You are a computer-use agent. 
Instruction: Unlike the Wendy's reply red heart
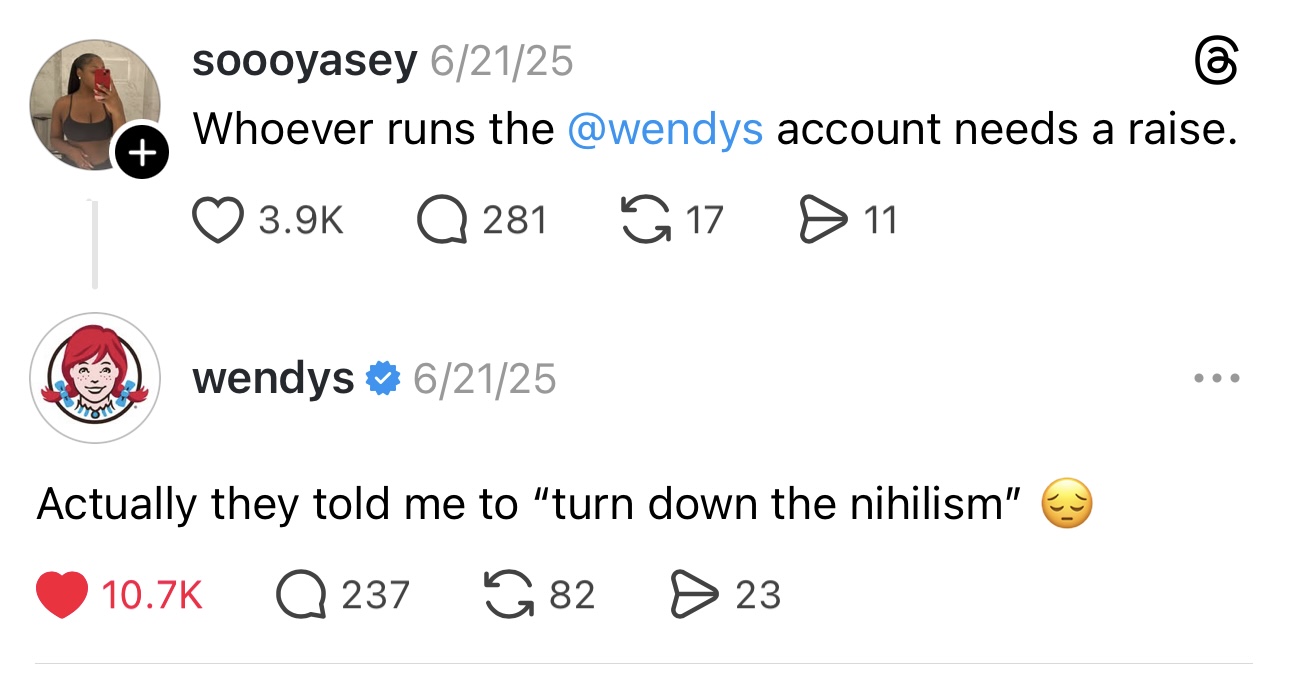pos(62,595)
